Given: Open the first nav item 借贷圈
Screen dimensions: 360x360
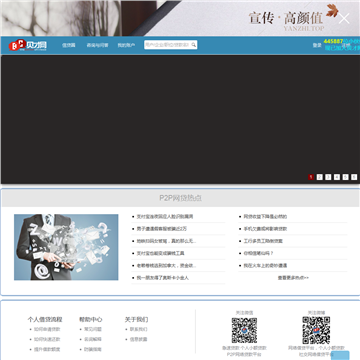Looking at the screenshot, I should (x=69, y=45).
